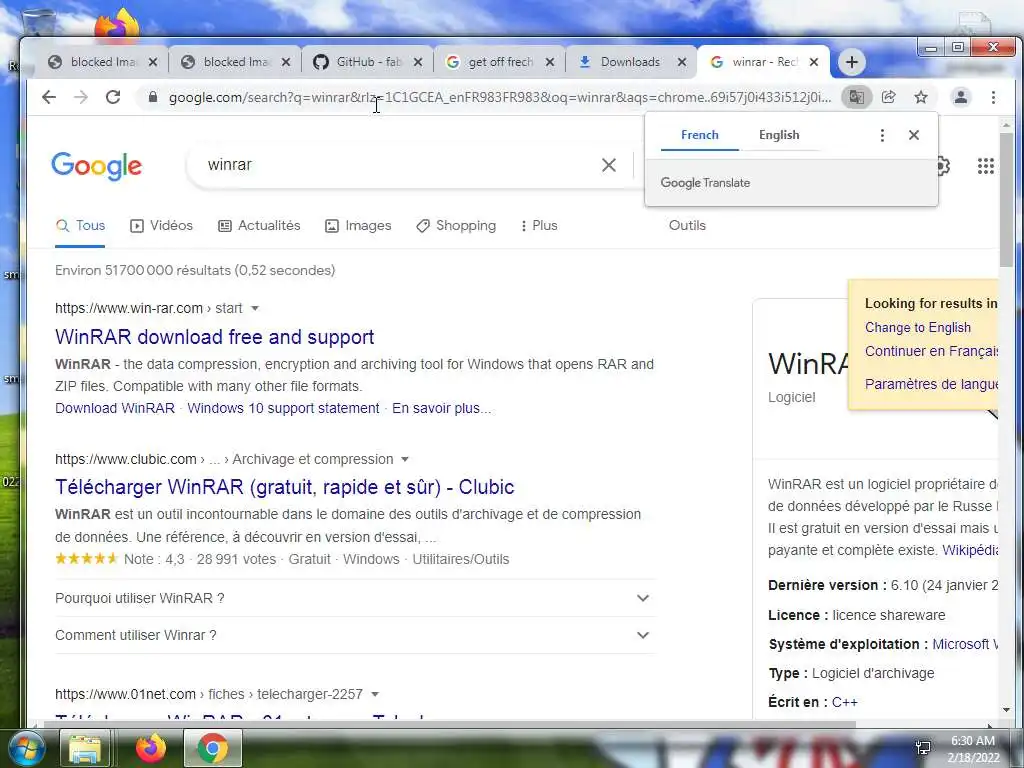The image size is (1024, 768).
Task: Click the forward navigation arrow
Action: (80, 97)
